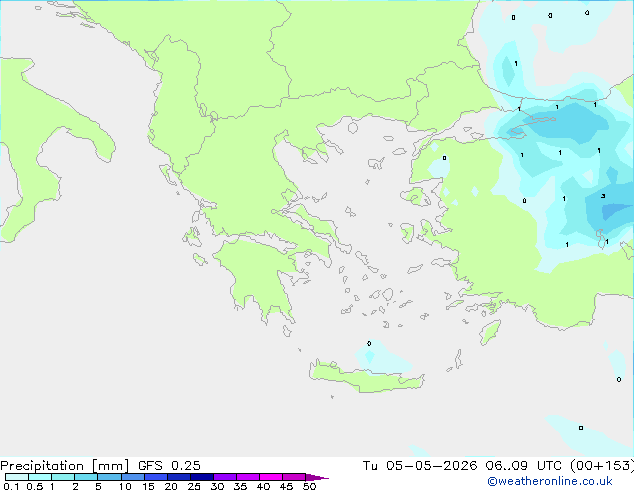Click the legend label '10'

[x=125, y=486]
